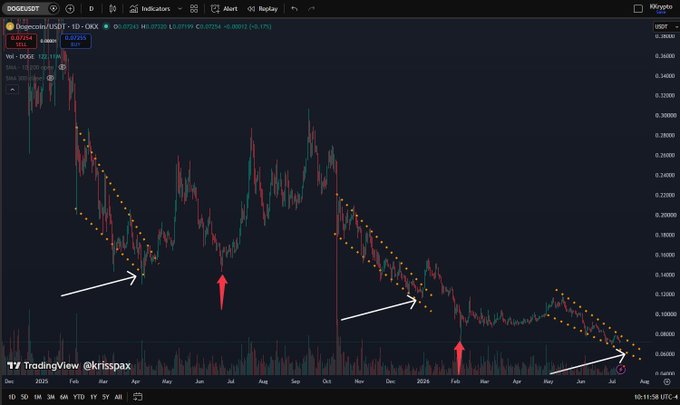Open the DOGEUSDT symbol search
Image resolution: width=680 pixels, height=405 pixels.
(23, 9)
